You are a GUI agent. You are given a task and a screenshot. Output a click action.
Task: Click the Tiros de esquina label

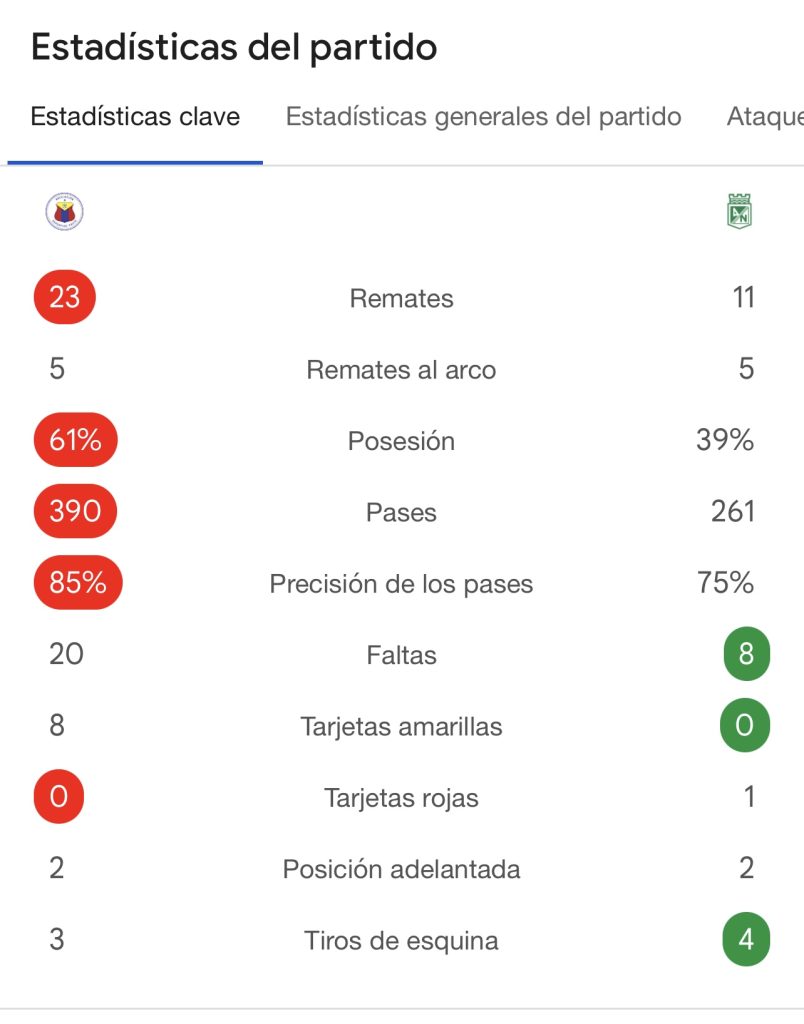[x=401, y=941]
